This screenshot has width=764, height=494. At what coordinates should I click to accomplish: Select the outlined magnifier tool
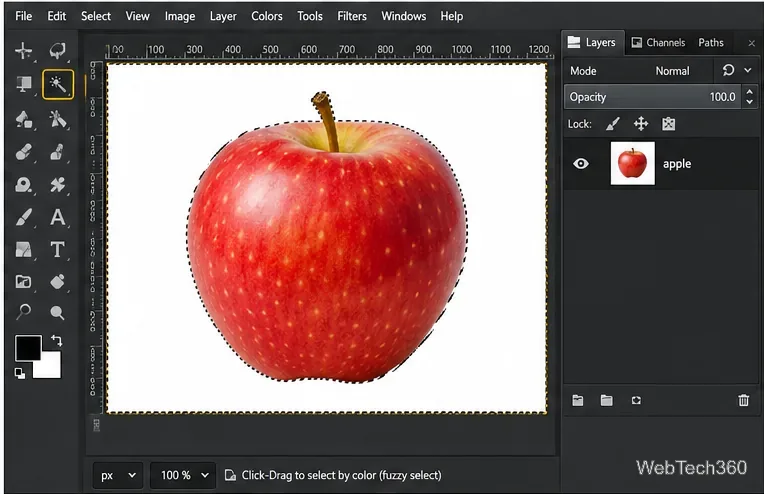click(23, 311)
